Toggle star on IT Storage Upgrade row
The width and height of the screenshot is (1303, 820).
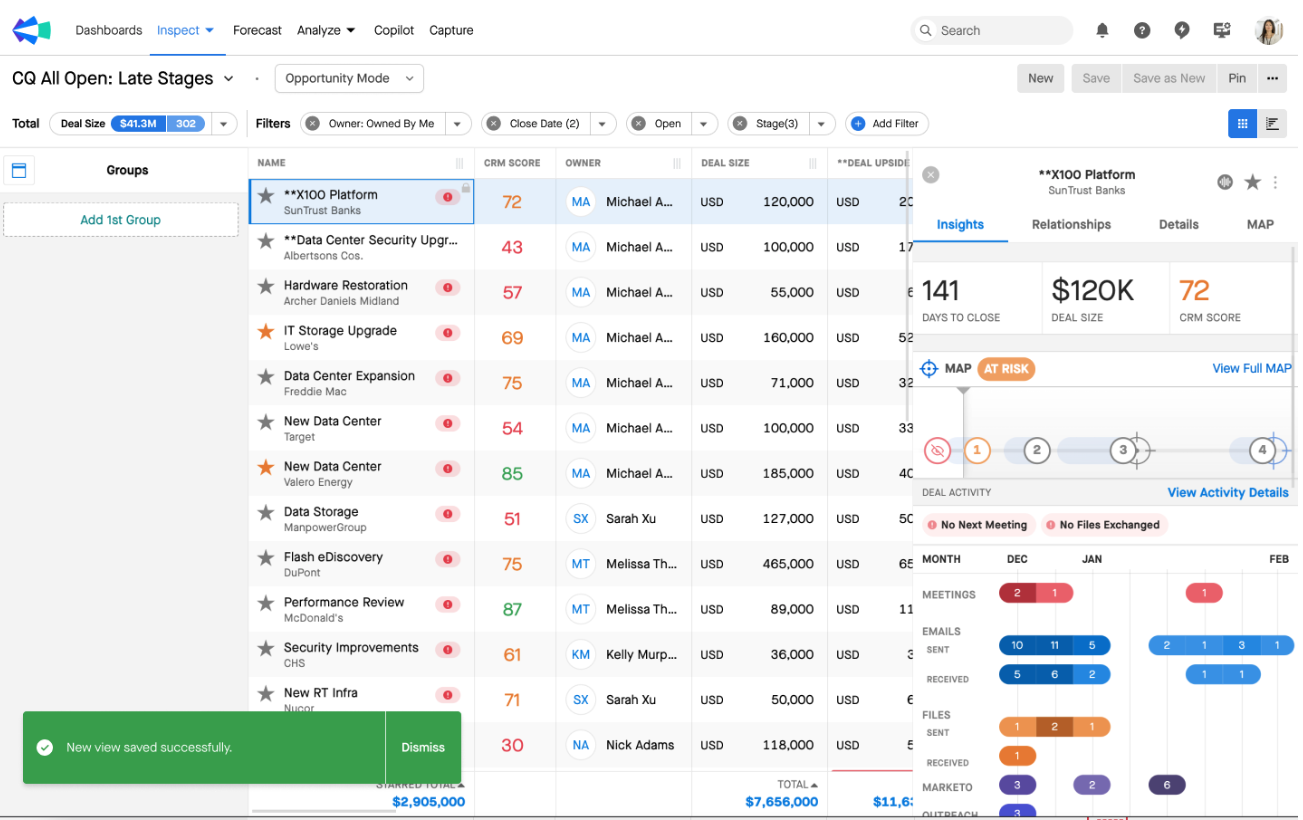pos(266,331)
